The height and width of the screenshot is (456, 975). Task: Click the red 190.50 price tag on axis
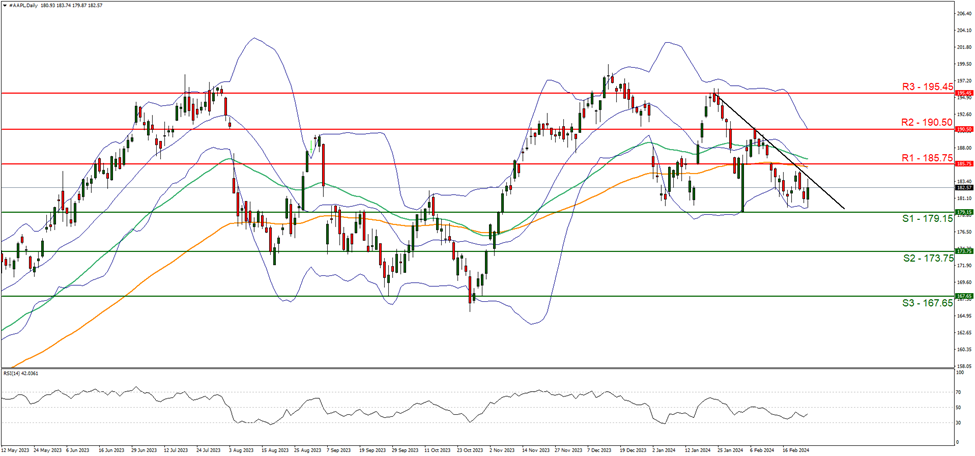click(x=964, y=129)
